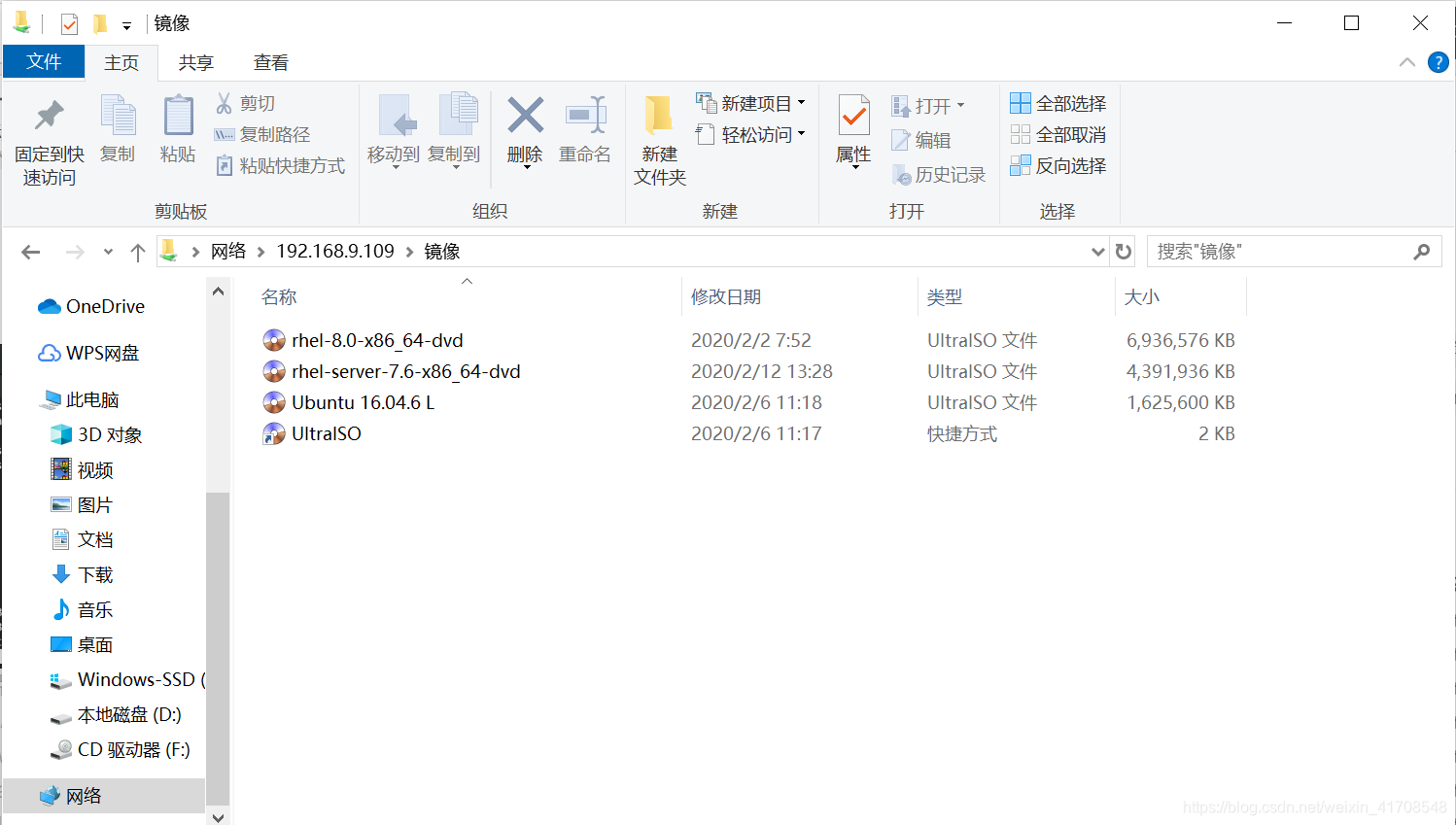This screenshot has height=825, width=1456.
Task: Select Windows-SSD drive in sidebar
Action: pos(126,679)
